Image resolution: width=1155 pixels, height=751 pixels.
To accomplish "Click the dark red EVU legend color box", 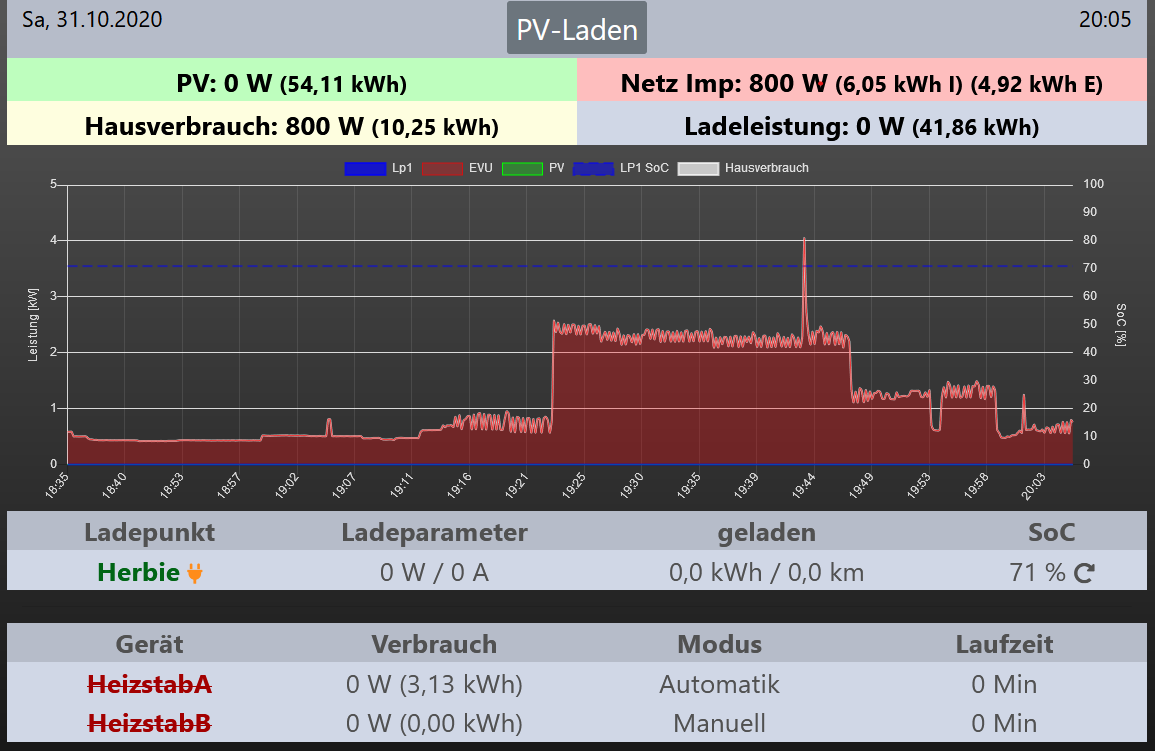I will [x=442, y=169].
